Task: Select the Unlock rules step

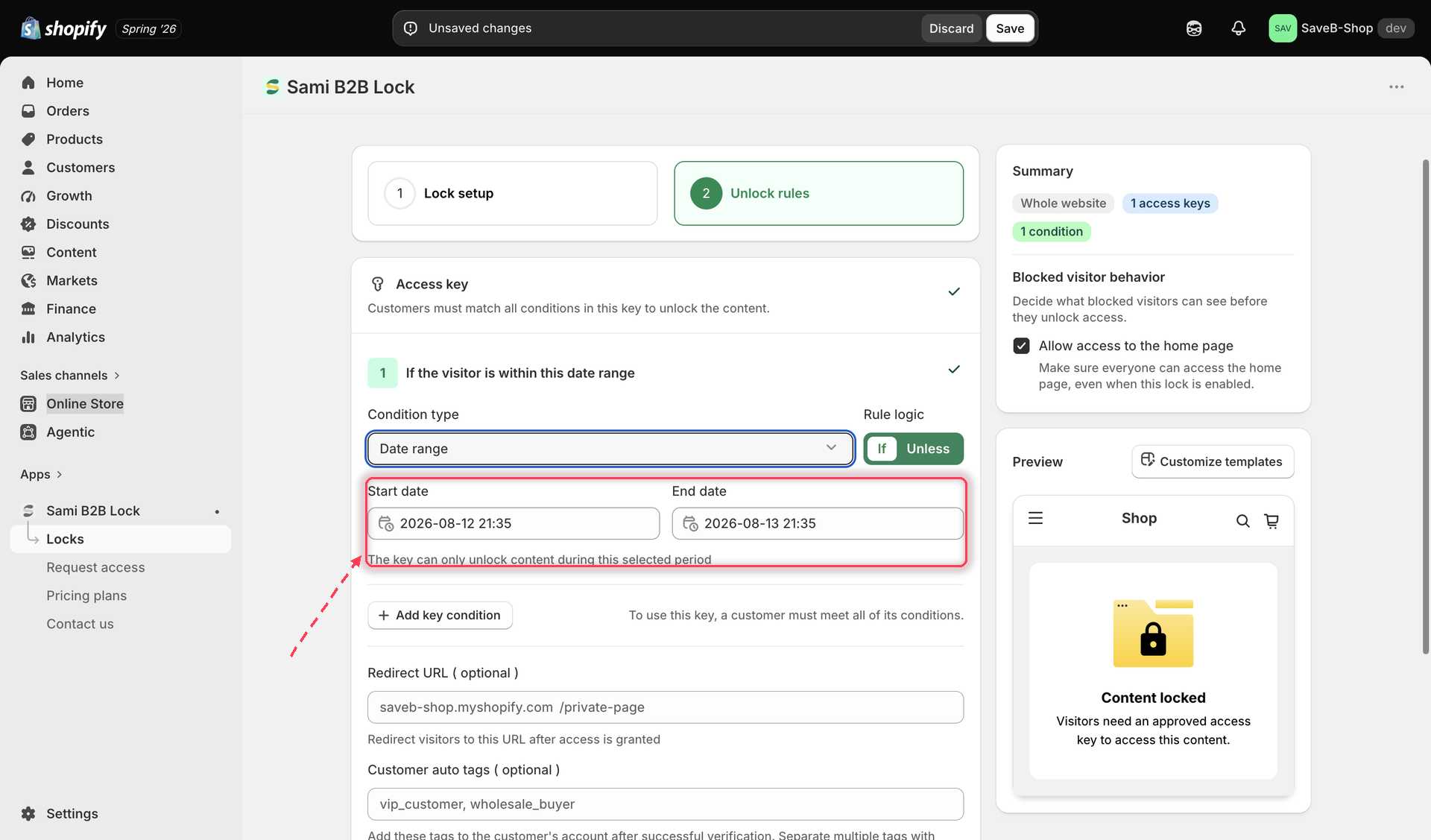Action: coord(818,194)
